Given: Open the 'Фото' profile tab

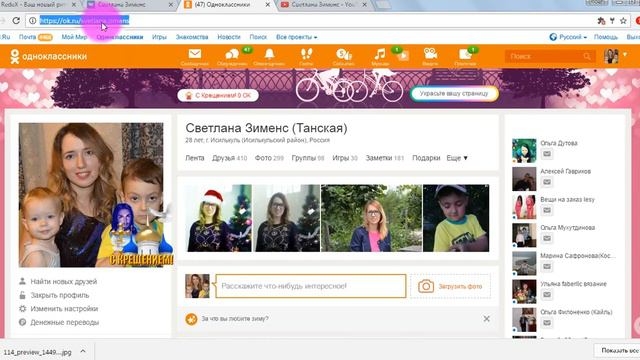Looking at the screenshot, I should tap(269, 158).
